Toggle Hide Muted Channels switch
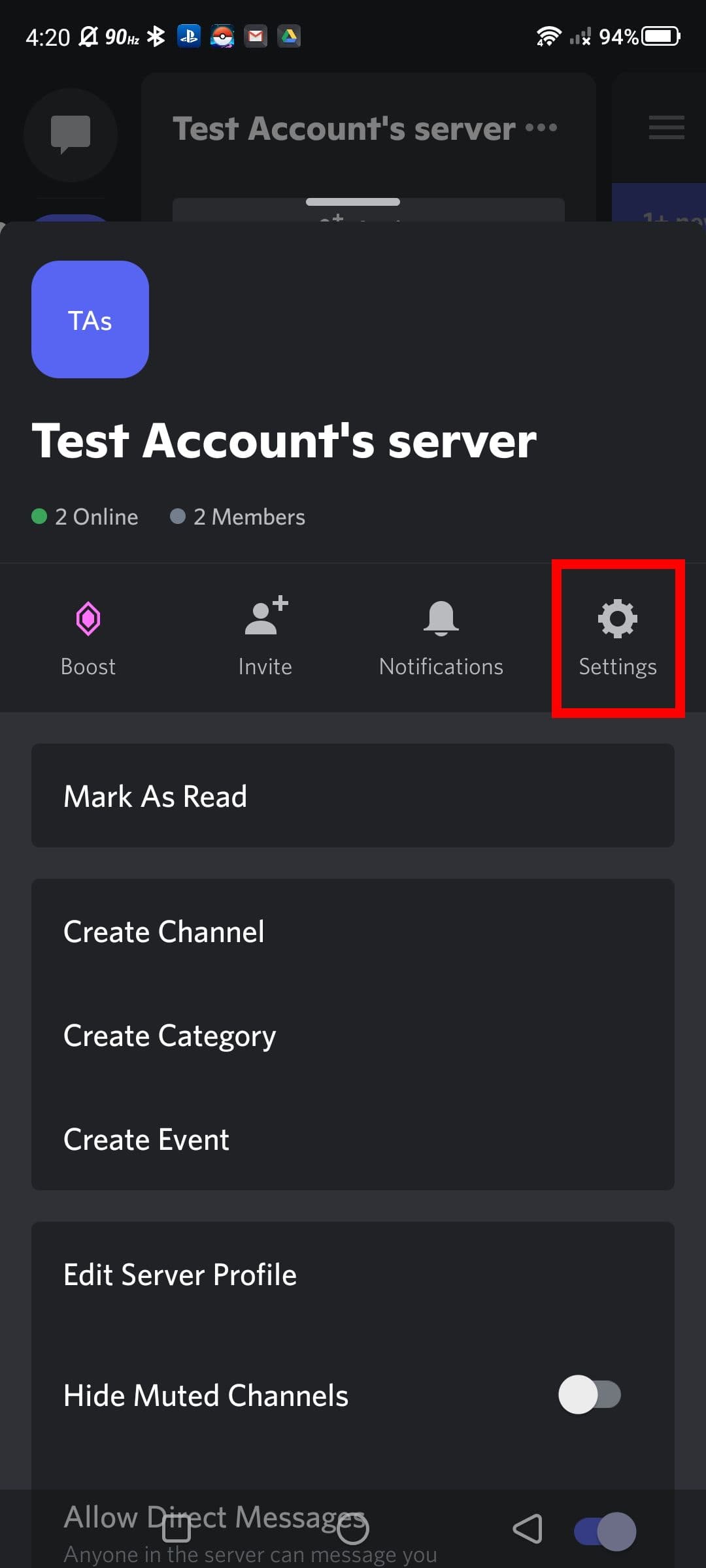Viewport: 706px width, 1568px height. tap(589, 1395)
